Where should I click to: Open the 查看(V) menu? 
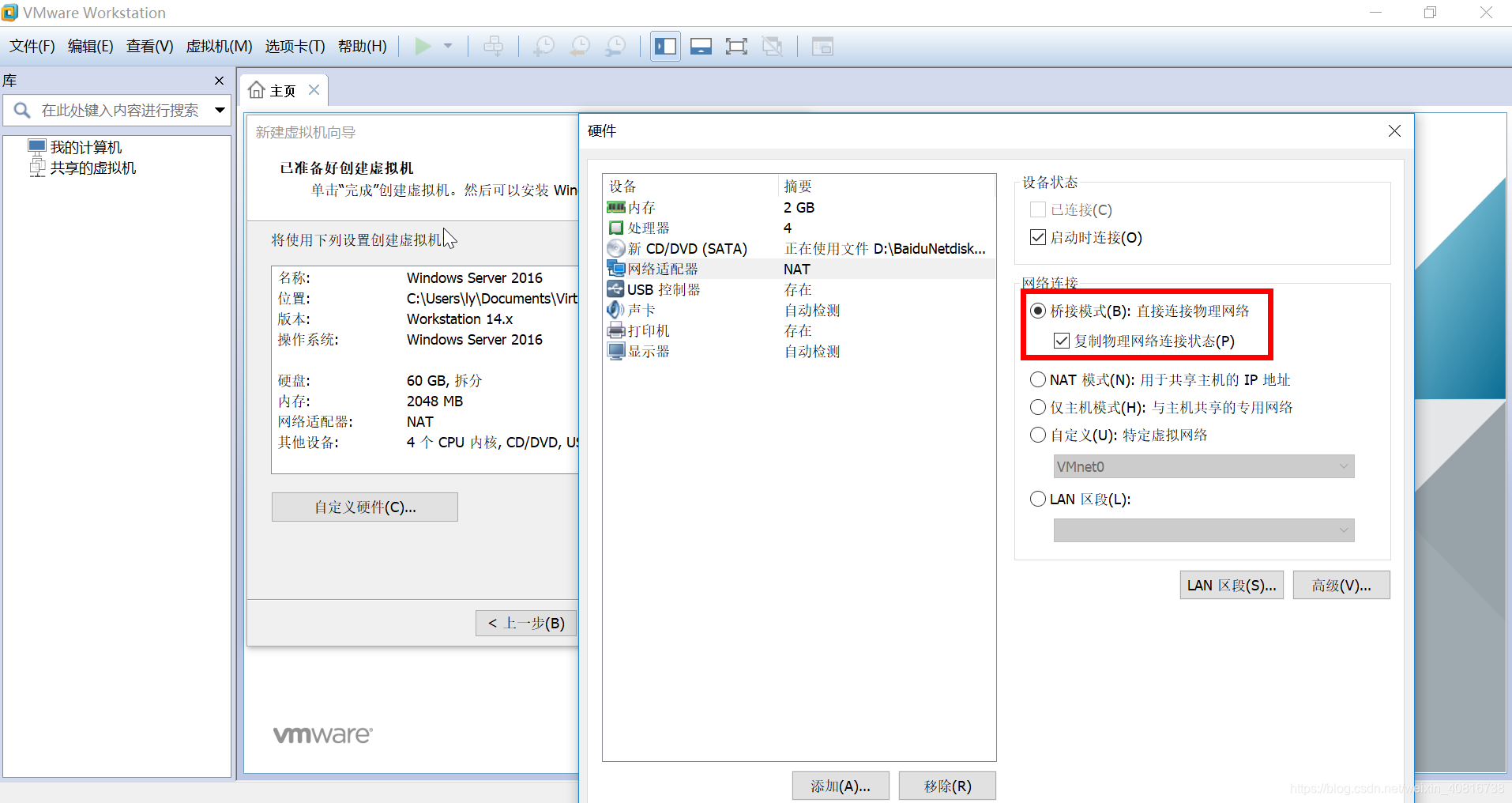point(150,47)
